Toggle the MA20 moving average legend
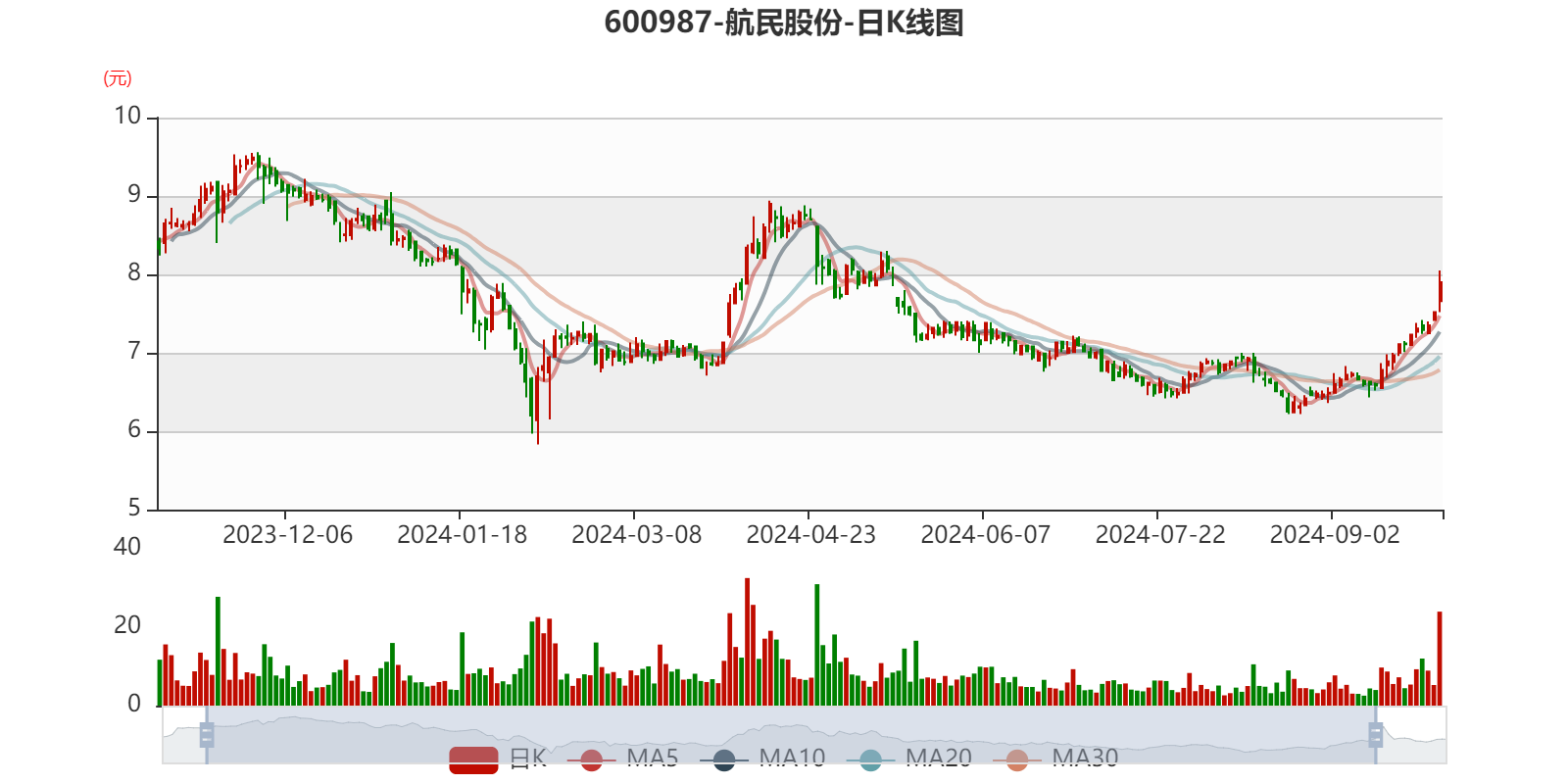This screenshot has width=1568, height=784. click(909, 759)
